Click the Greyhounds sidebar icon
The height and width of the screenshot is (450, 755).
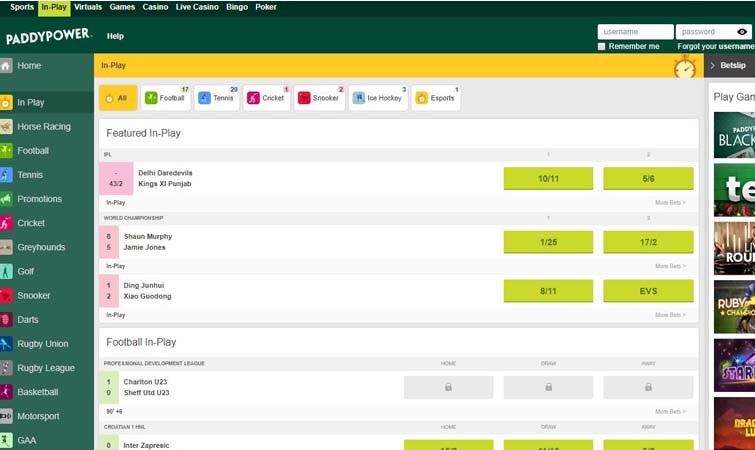tap(7, 247)
